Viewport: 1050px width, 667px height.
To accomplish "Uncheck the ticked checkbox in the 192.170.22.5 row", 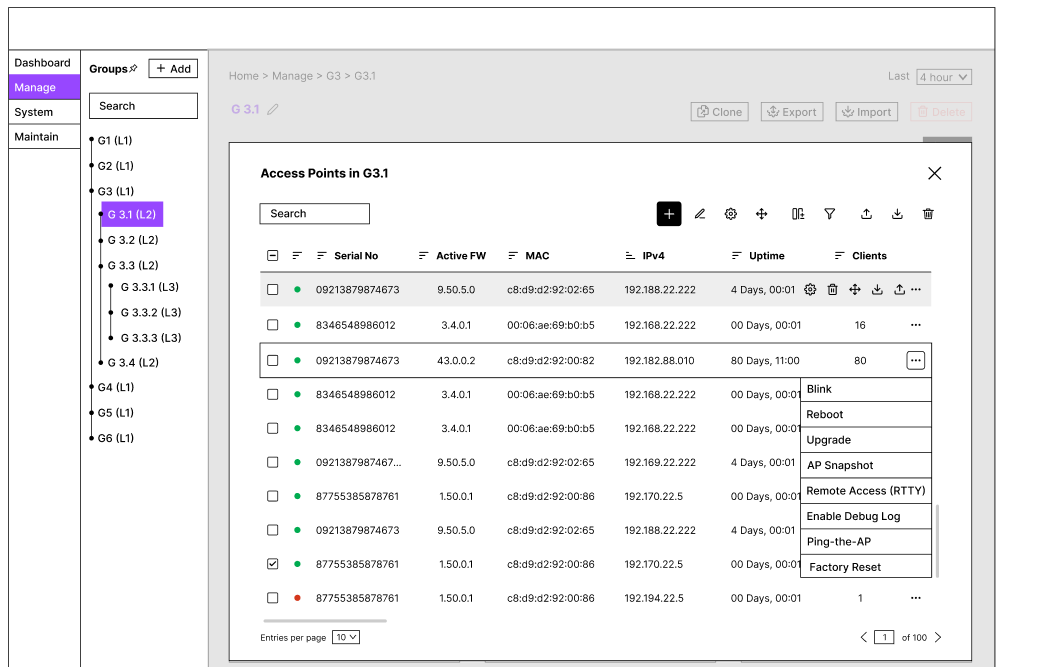I will [273, 564].
